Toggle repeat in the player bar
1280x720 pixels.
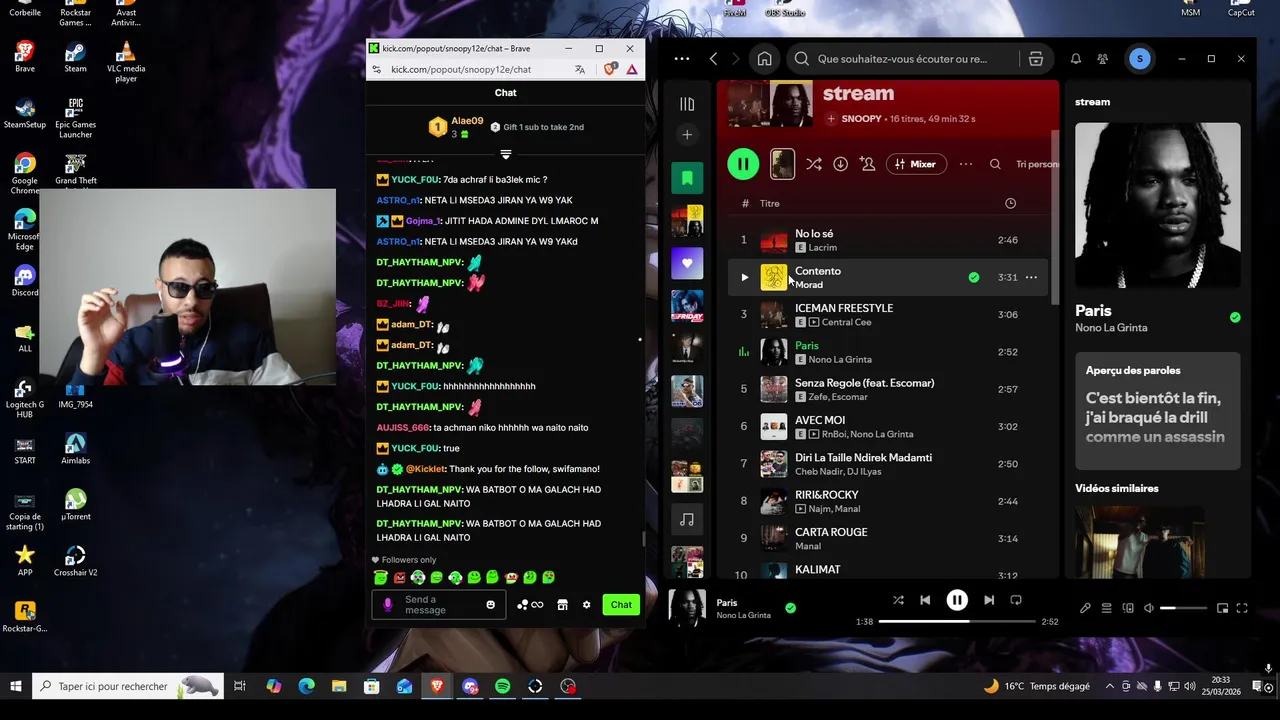pos(1016,600)
